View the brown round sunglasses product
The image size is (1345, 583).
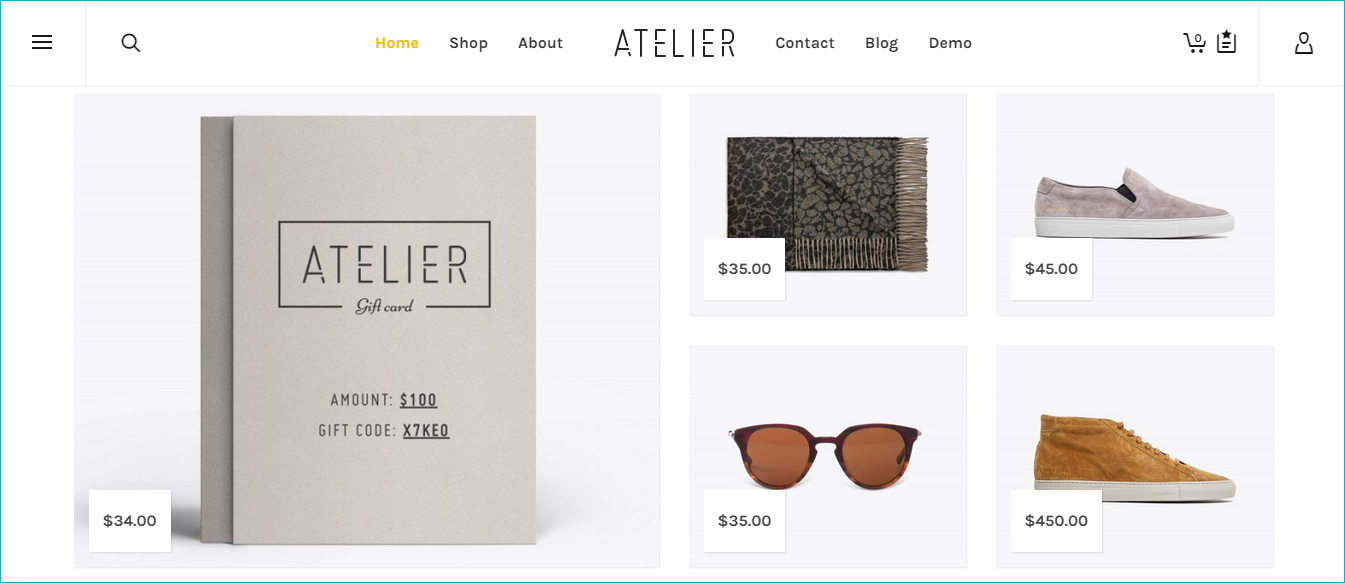828,456
